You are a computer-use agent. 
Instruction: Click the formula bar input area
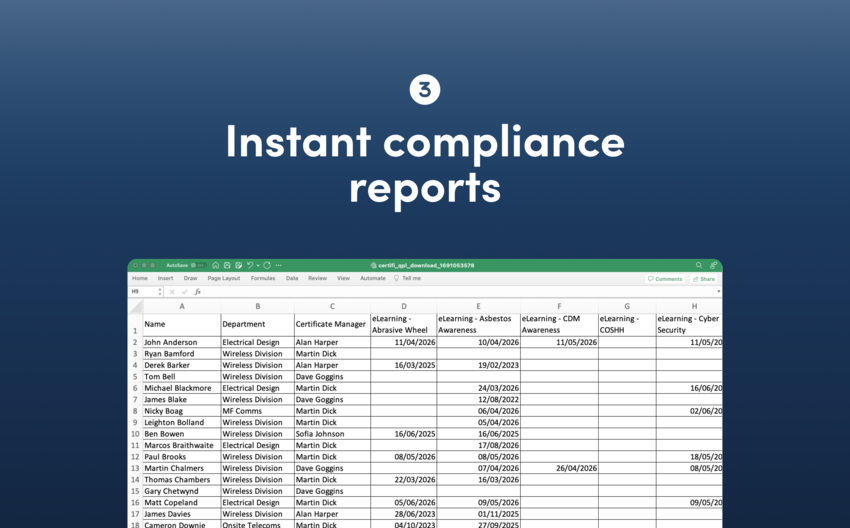coord(460,292)
